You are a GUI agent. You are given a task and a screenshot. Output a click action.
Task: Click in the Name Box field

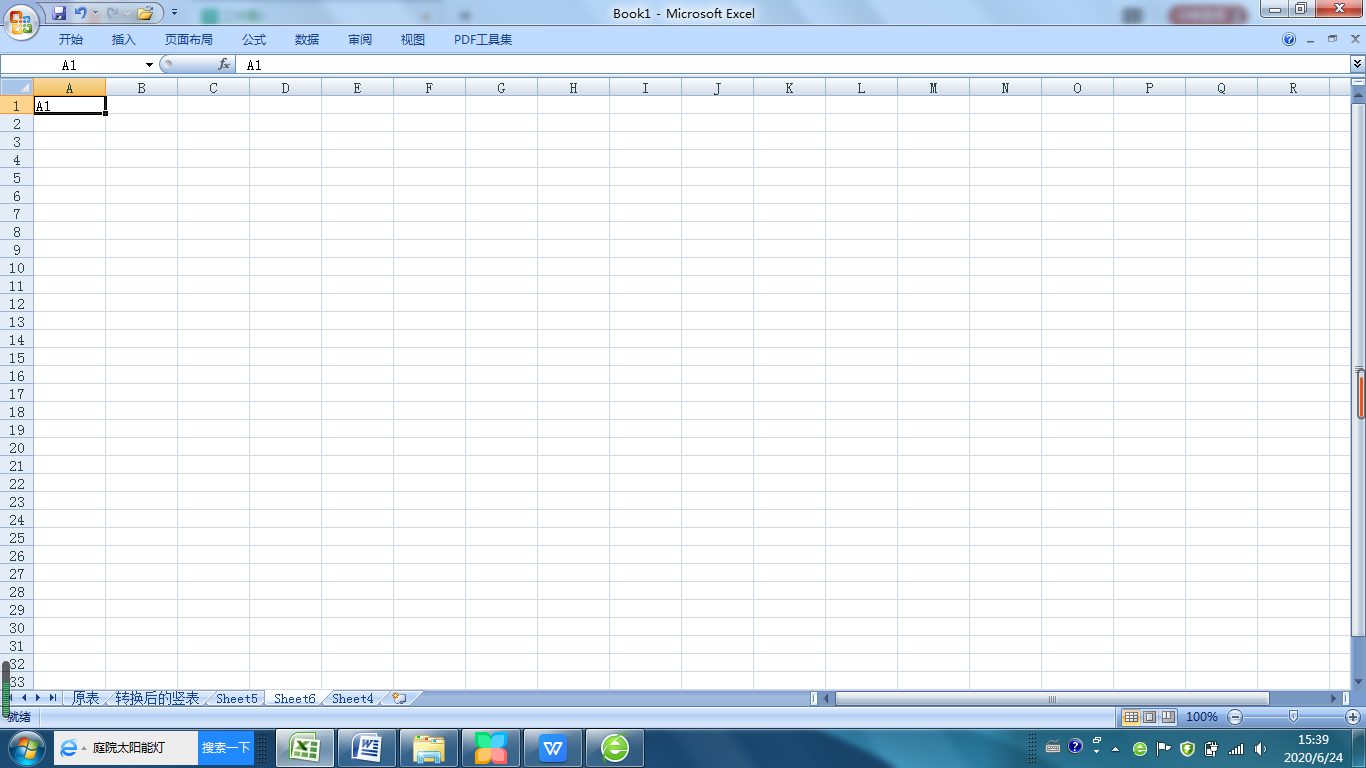pos(72,65)
